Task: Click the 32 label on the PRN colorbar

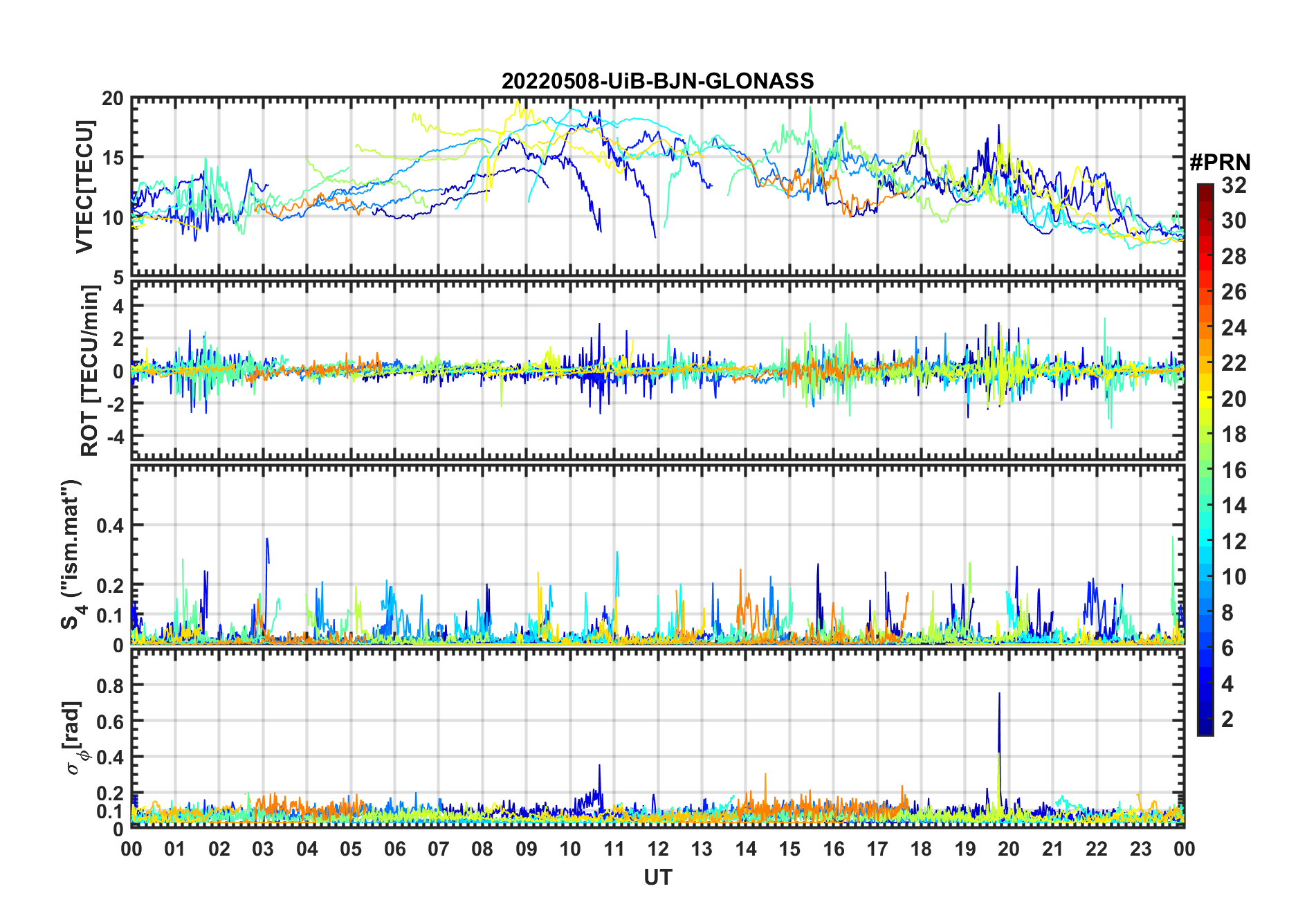Action: click(x=1234, y=185)
